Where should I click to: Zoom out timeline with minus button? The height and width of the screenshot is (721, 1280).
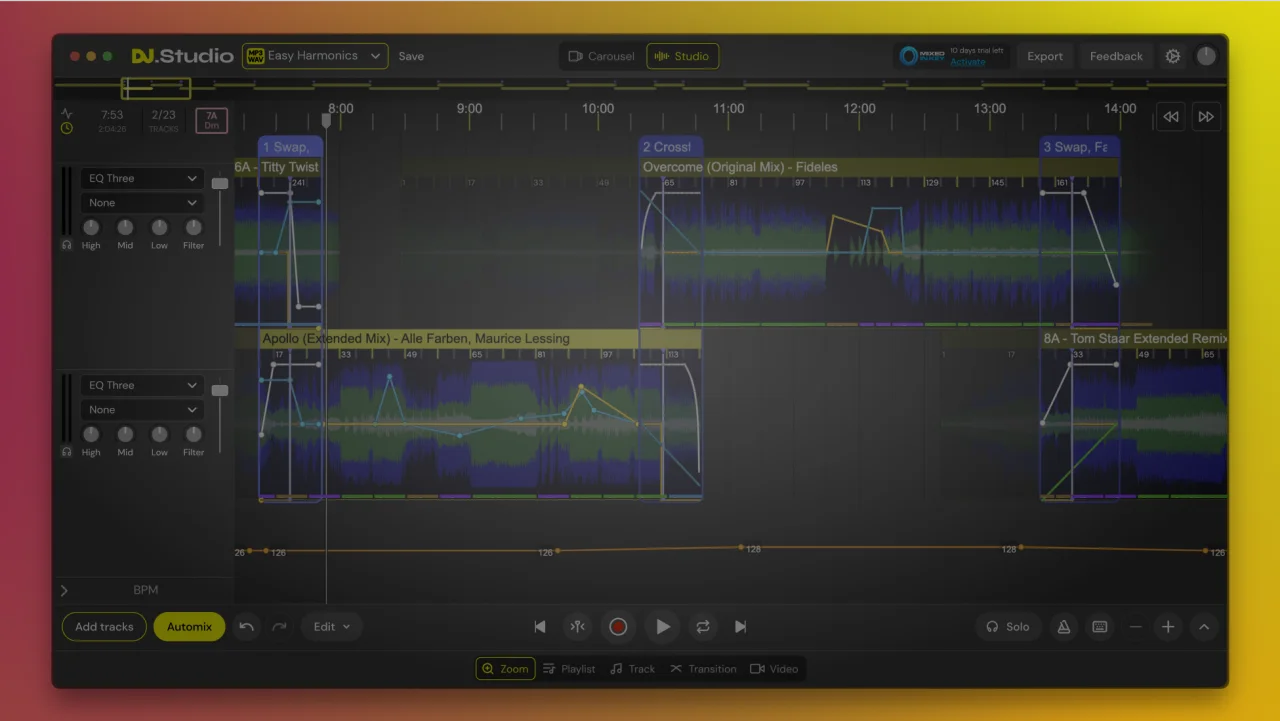[x=1136, y=627]
